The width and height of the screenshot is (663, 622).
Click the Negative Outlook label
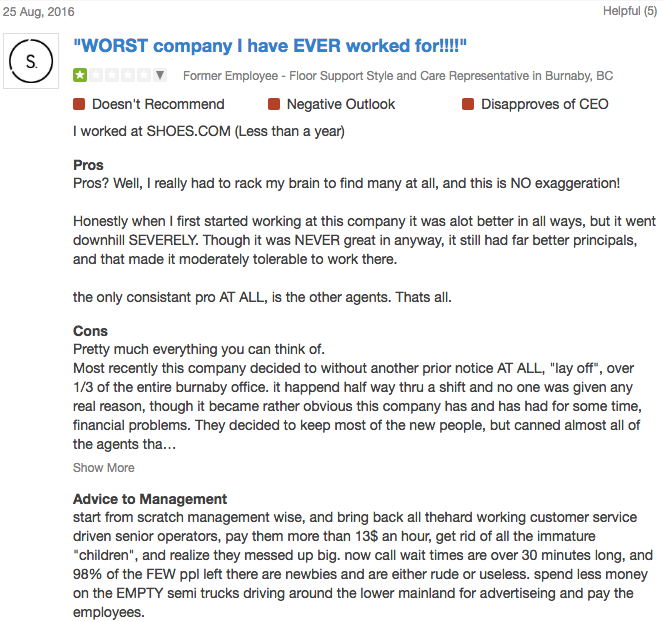341,104
